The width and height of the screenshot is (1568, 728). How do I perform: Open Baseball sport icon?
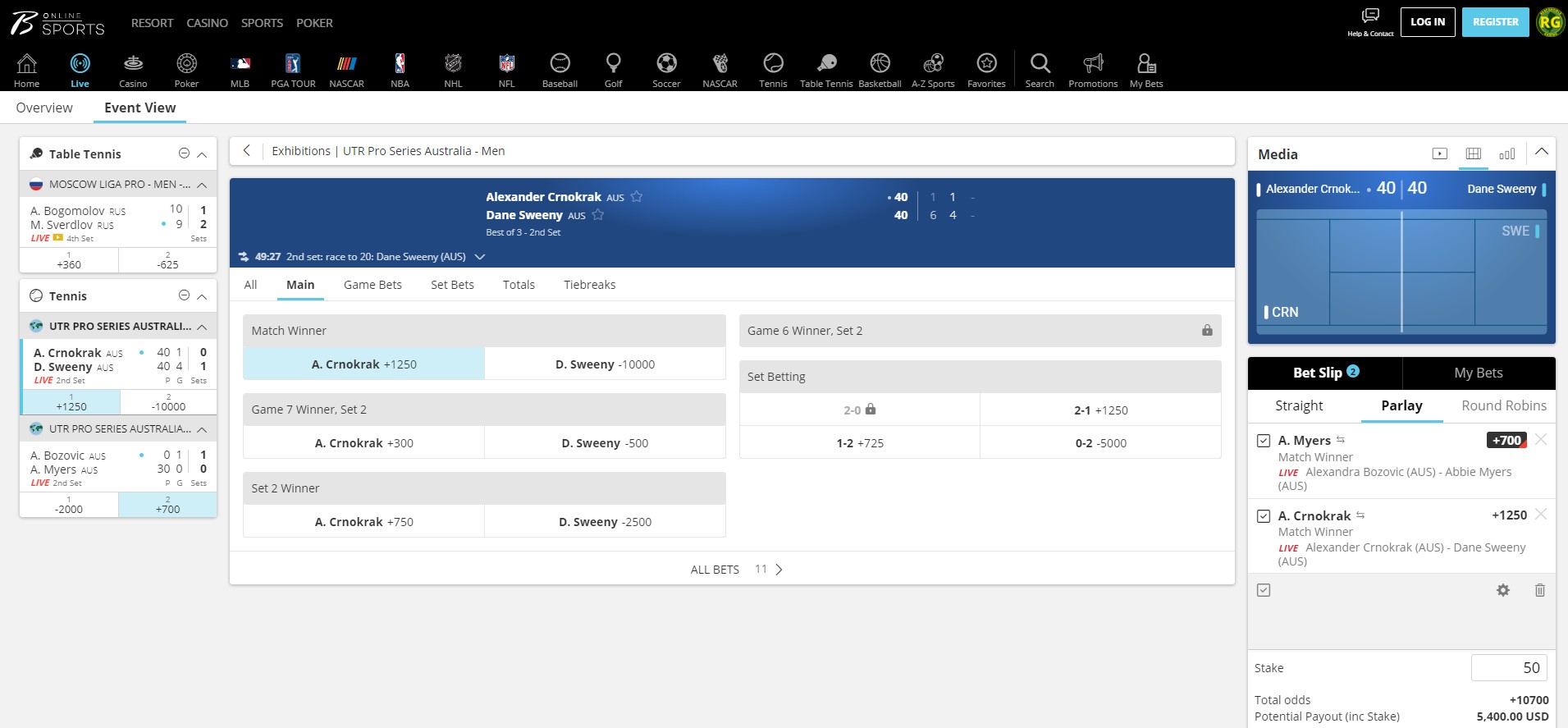560,70
